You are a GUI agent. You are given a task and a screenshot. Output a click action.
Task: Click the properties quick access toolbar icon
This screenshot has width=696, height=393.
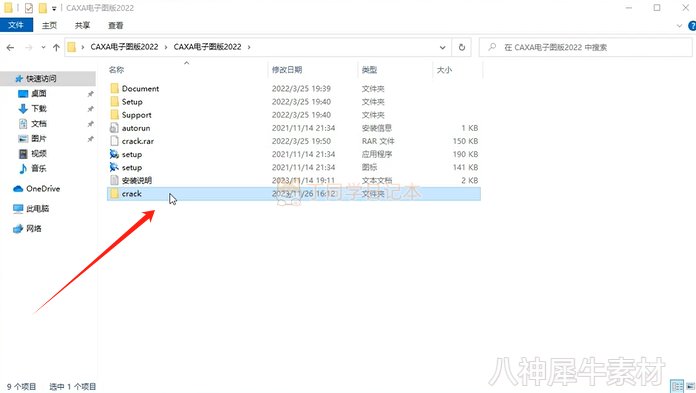coord(29,8)
